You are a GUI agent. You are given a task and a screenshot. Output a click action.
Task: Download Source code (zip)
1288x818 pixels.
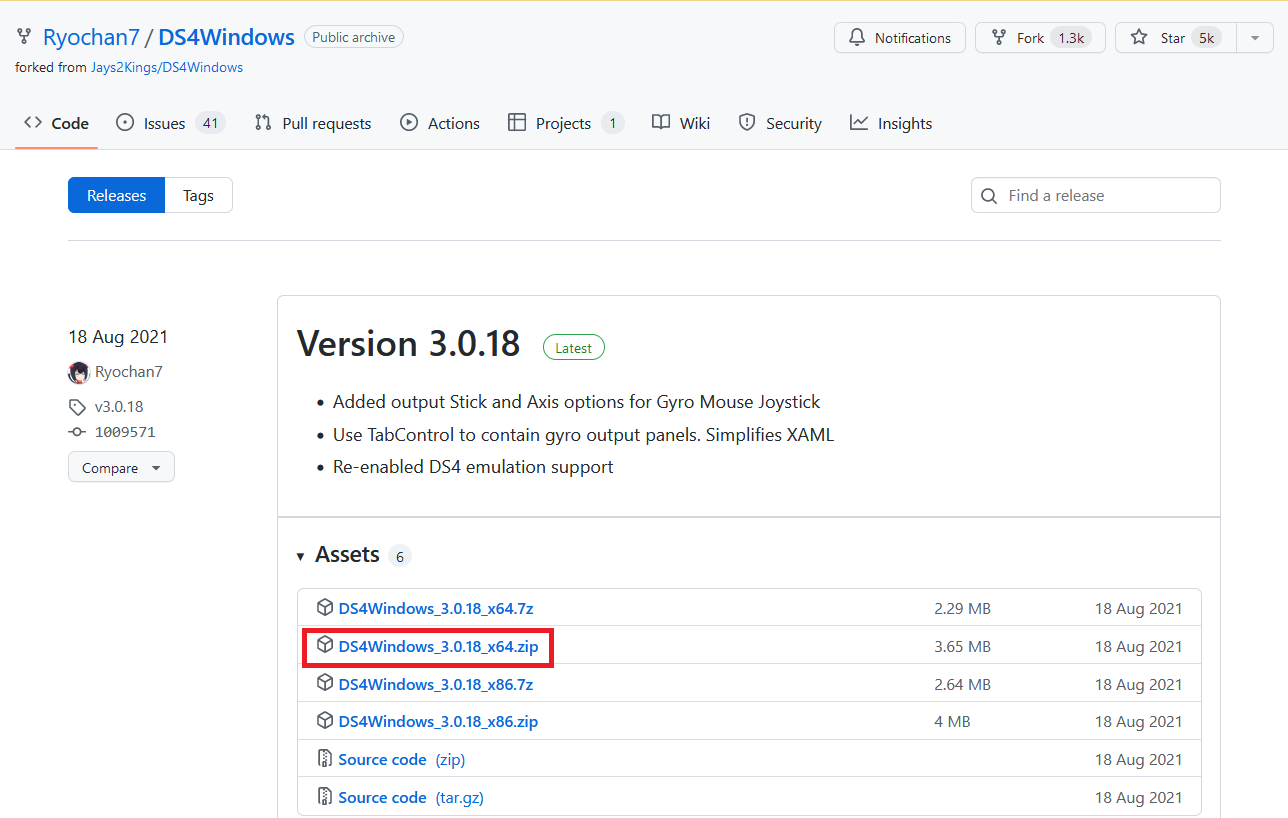point(401,760)
